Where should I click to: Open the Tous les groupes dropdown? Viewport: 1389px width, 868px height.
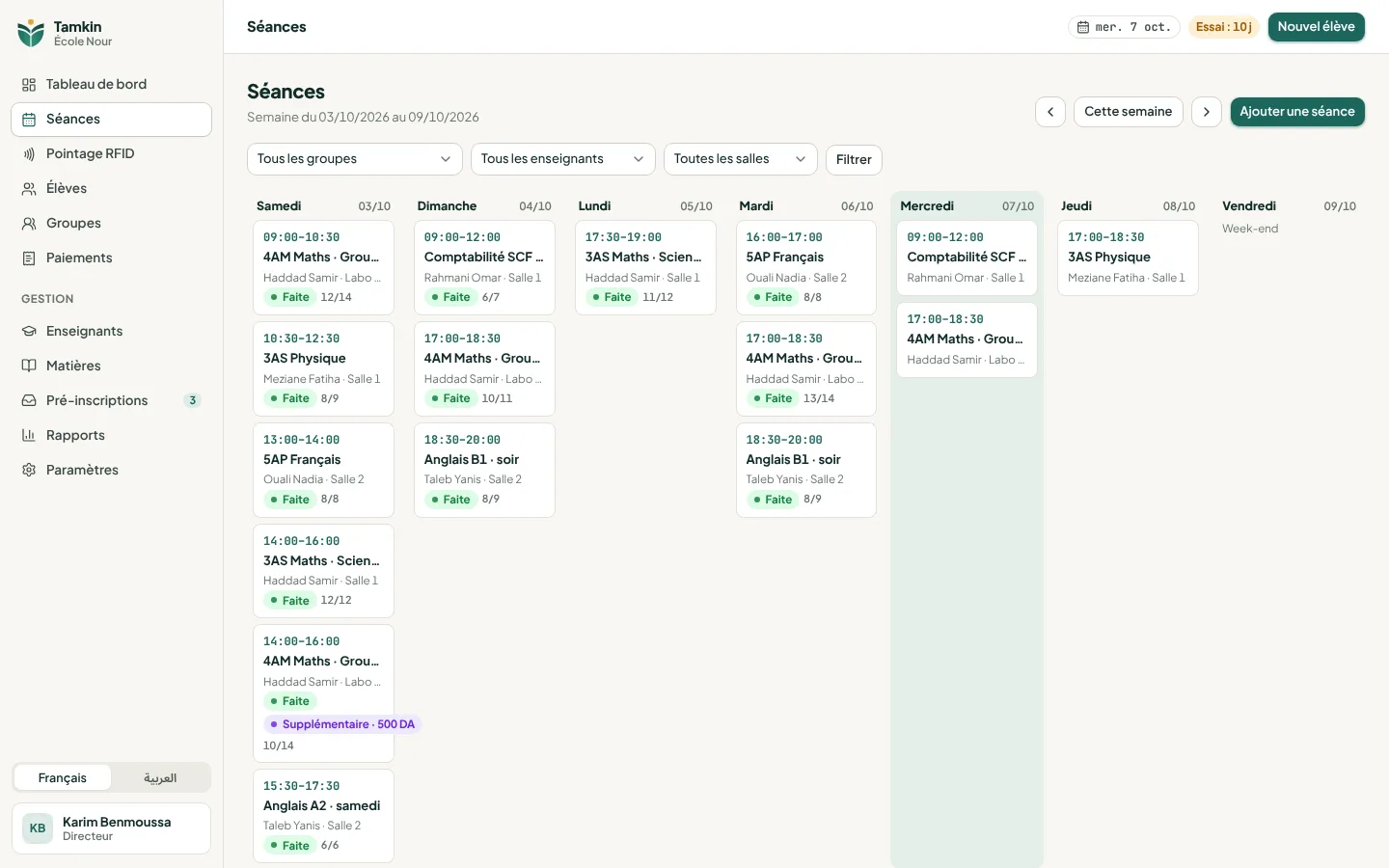point(355,159)
